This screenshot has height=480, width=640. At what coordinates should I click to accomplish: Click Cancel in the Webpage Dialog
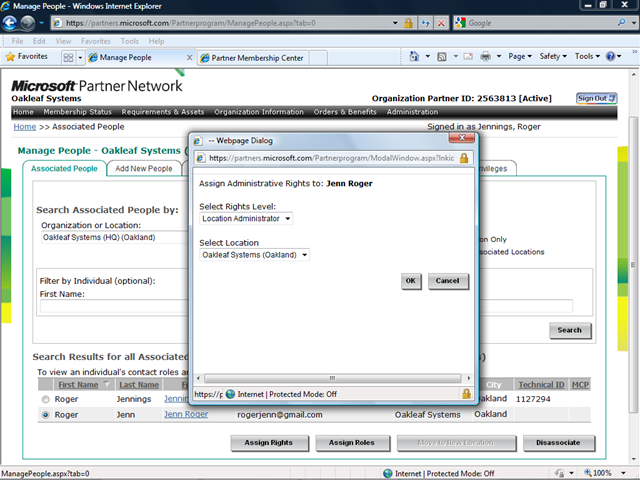[x=448, y=281]
